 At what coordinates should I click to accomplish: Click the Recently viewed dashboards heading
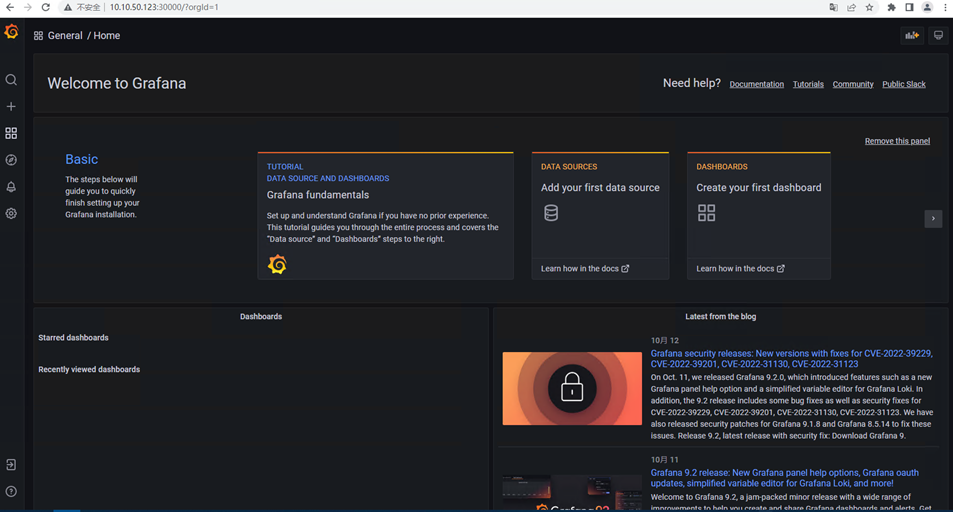point(89,370)
